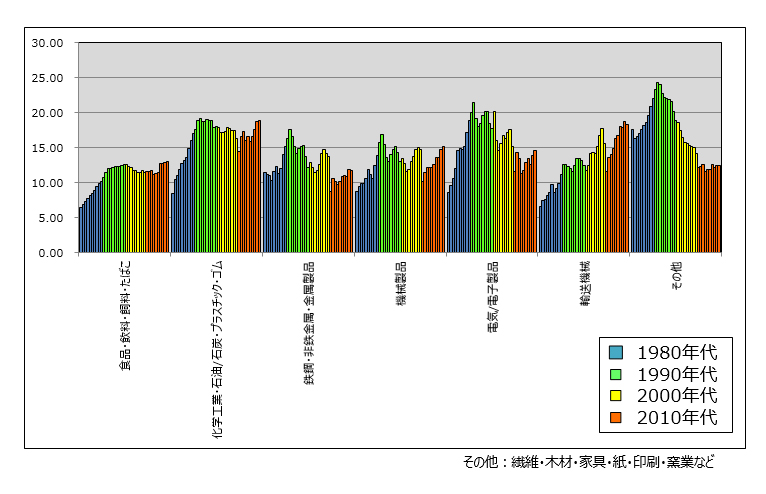Select the 2010年代 legend text label
Viewport: 766px width, 494px height.
674,418
